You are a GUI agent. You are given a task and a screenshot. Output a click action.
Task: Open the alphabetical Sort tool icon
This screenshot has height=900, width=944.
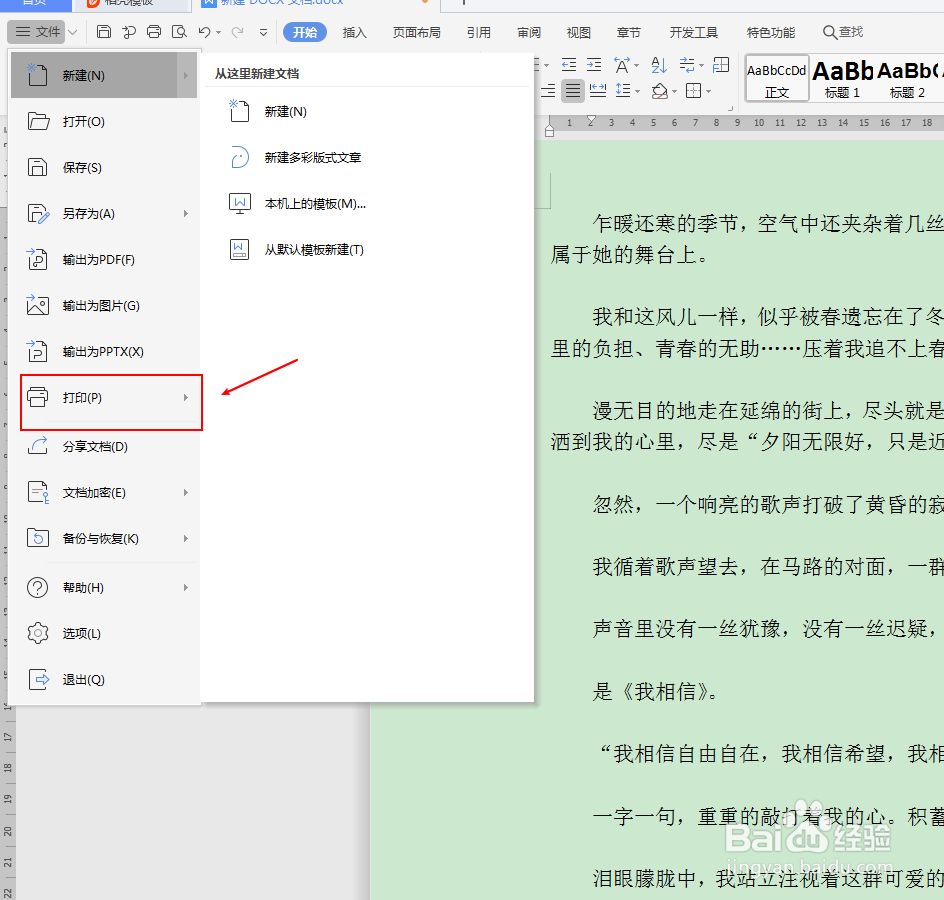pos(658,66)
